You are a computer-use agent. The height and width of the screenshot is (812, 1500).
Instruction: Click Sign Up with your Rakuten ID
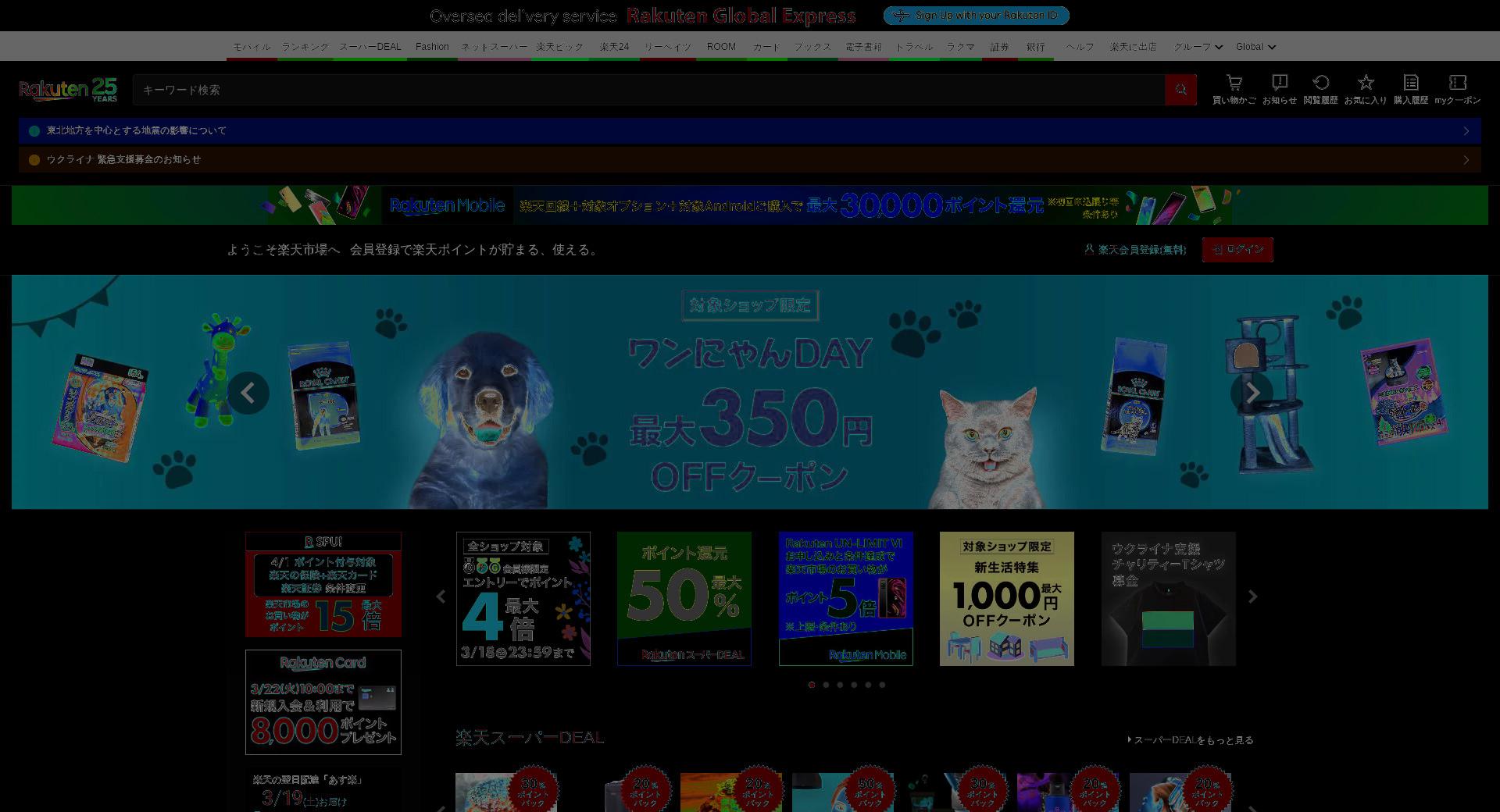pos(976,16)
